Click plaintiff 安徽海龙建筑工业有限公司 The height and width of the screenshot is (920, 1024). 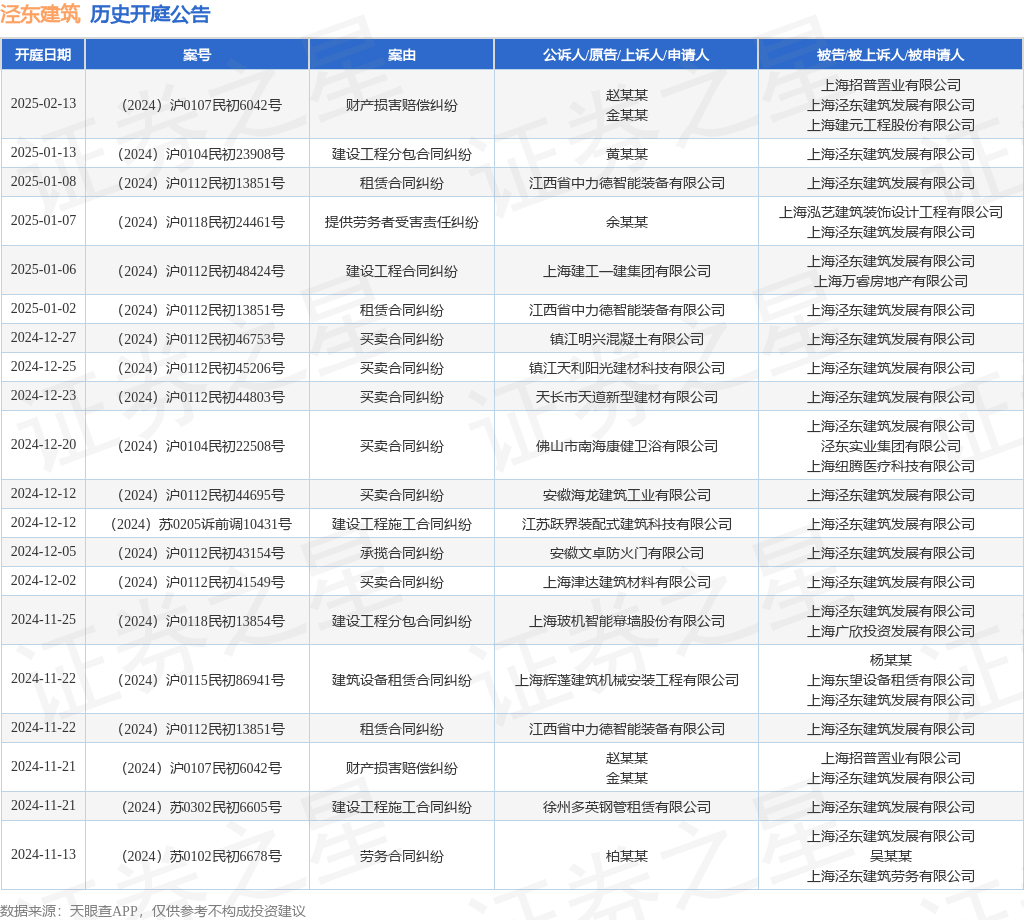627,495
